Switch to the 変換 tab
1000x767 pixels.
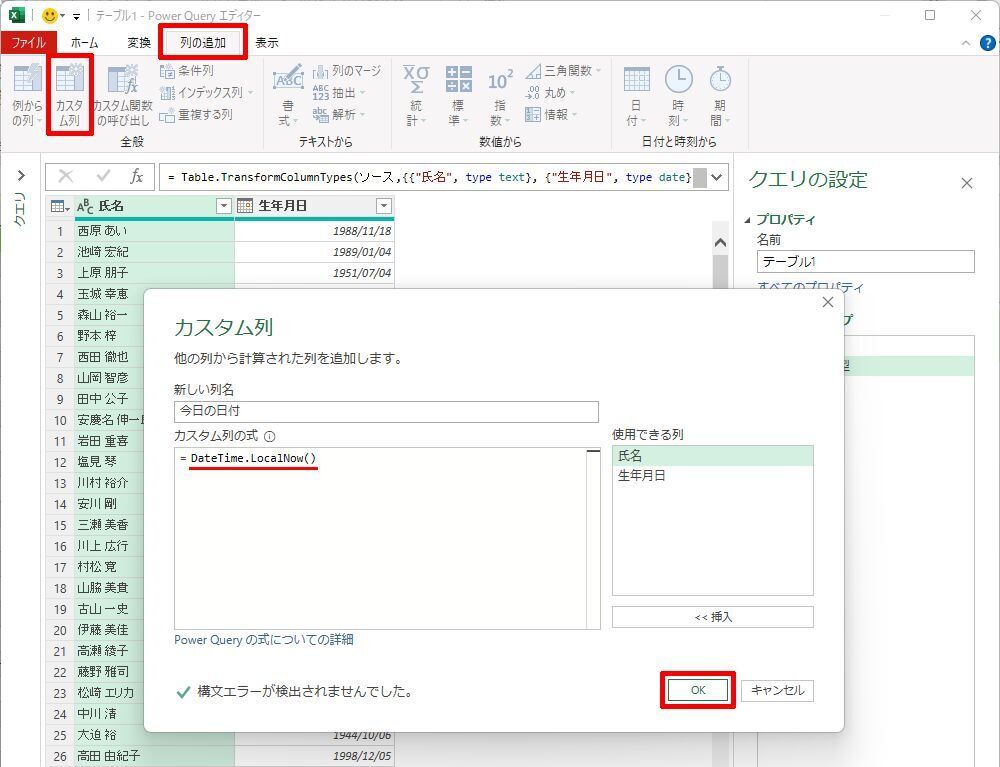pyautogui.click(x=138, y=43)
